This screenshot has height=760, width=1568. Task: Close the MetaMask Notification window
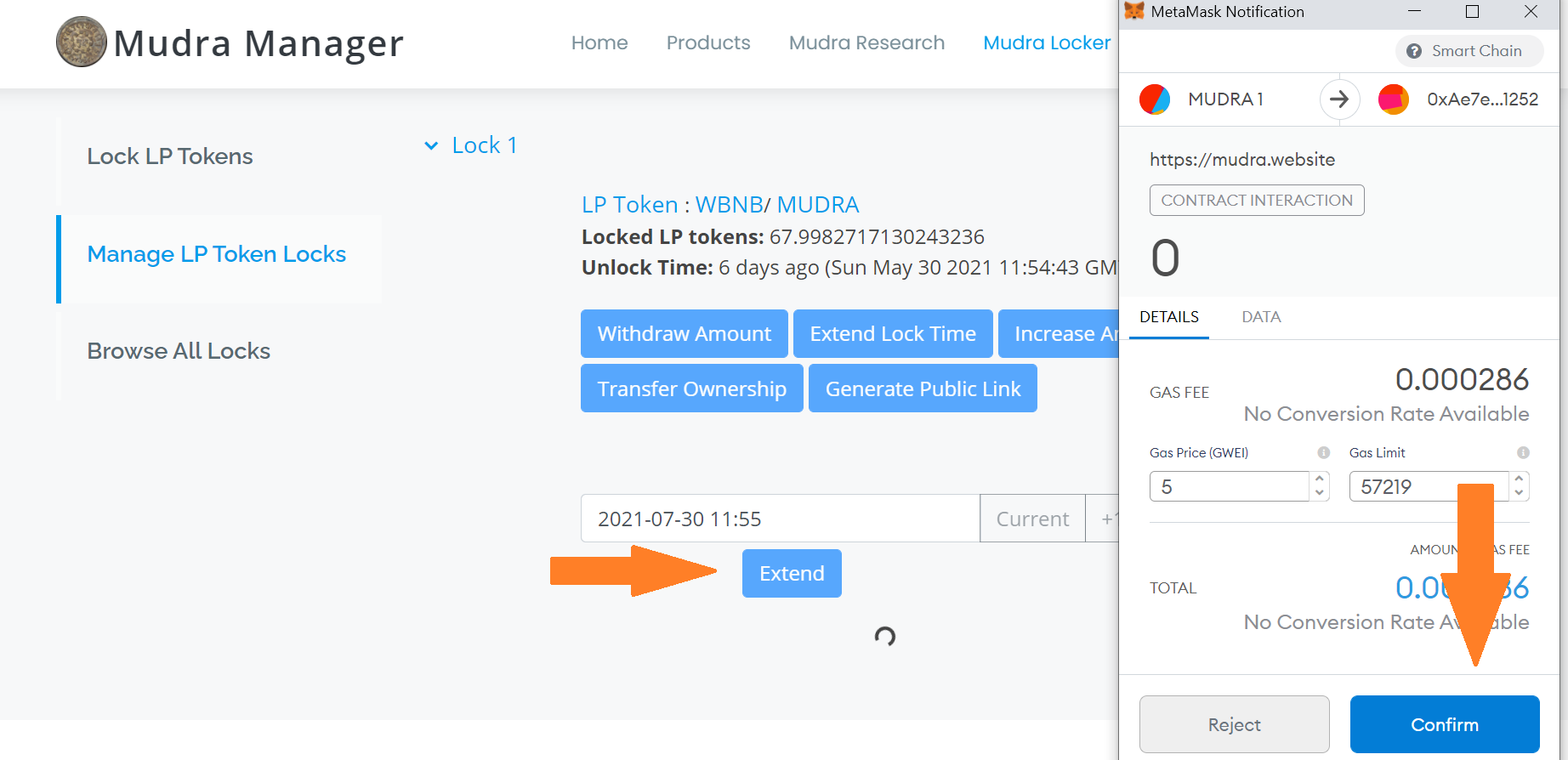pos(1531,11)
